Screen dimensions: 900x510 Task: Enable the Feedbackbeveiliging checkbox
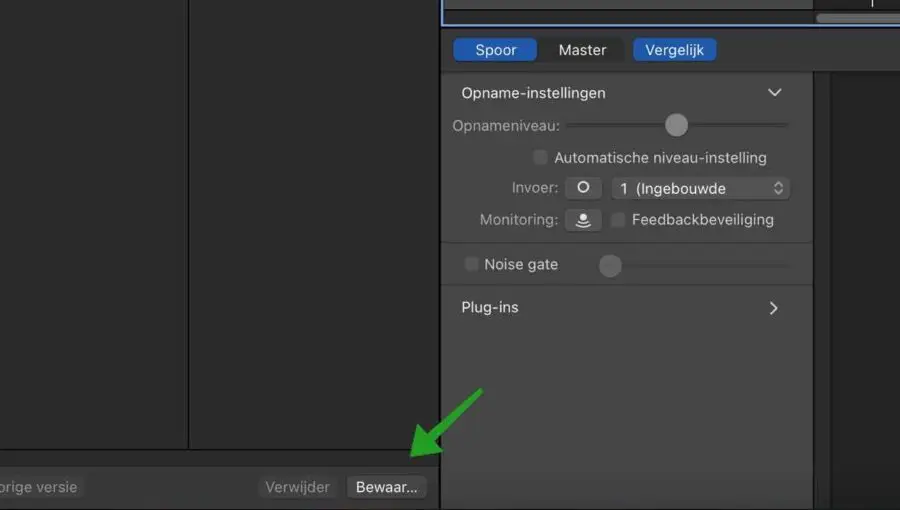[618, 220]
